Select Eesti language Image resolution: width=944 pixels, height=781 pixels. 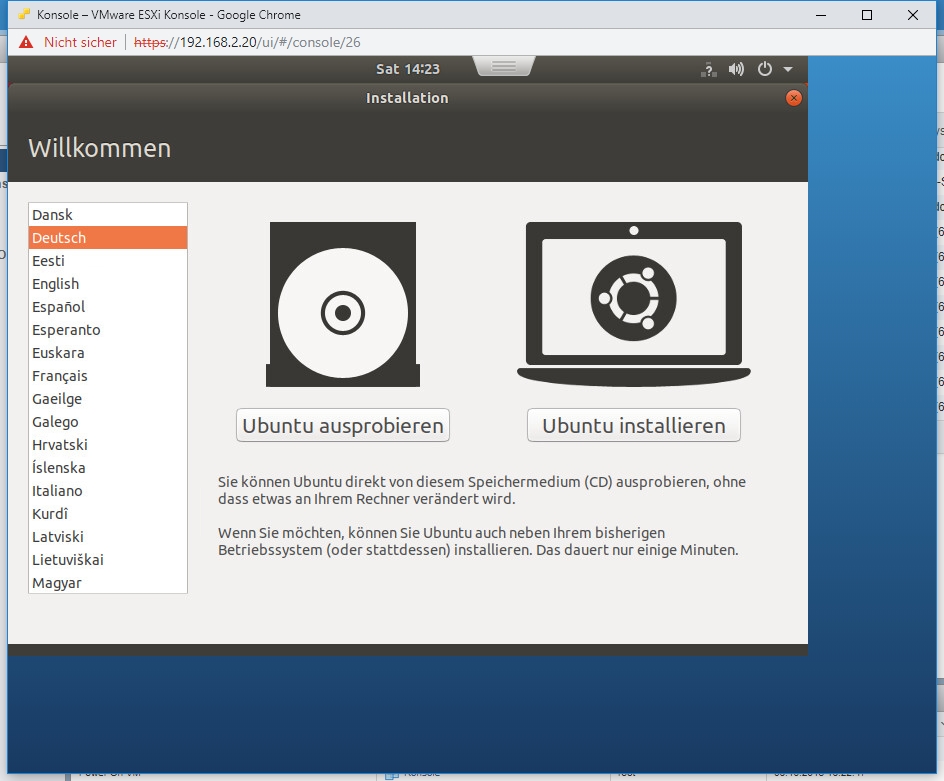[108, 261]
